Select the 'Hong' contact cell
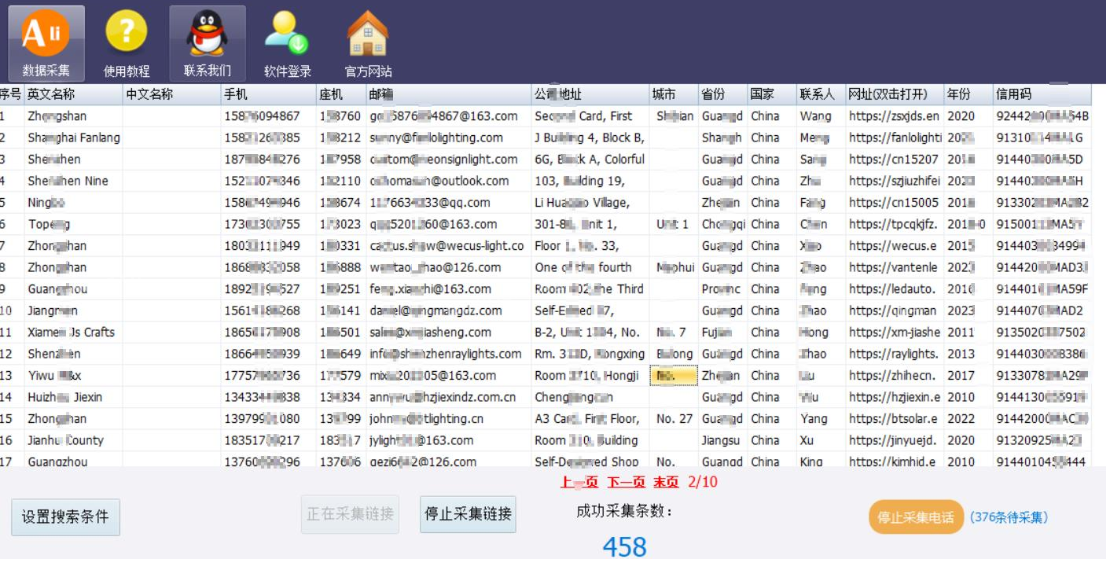The width and height of the screenshot is (1106, 565). point(821,332)
